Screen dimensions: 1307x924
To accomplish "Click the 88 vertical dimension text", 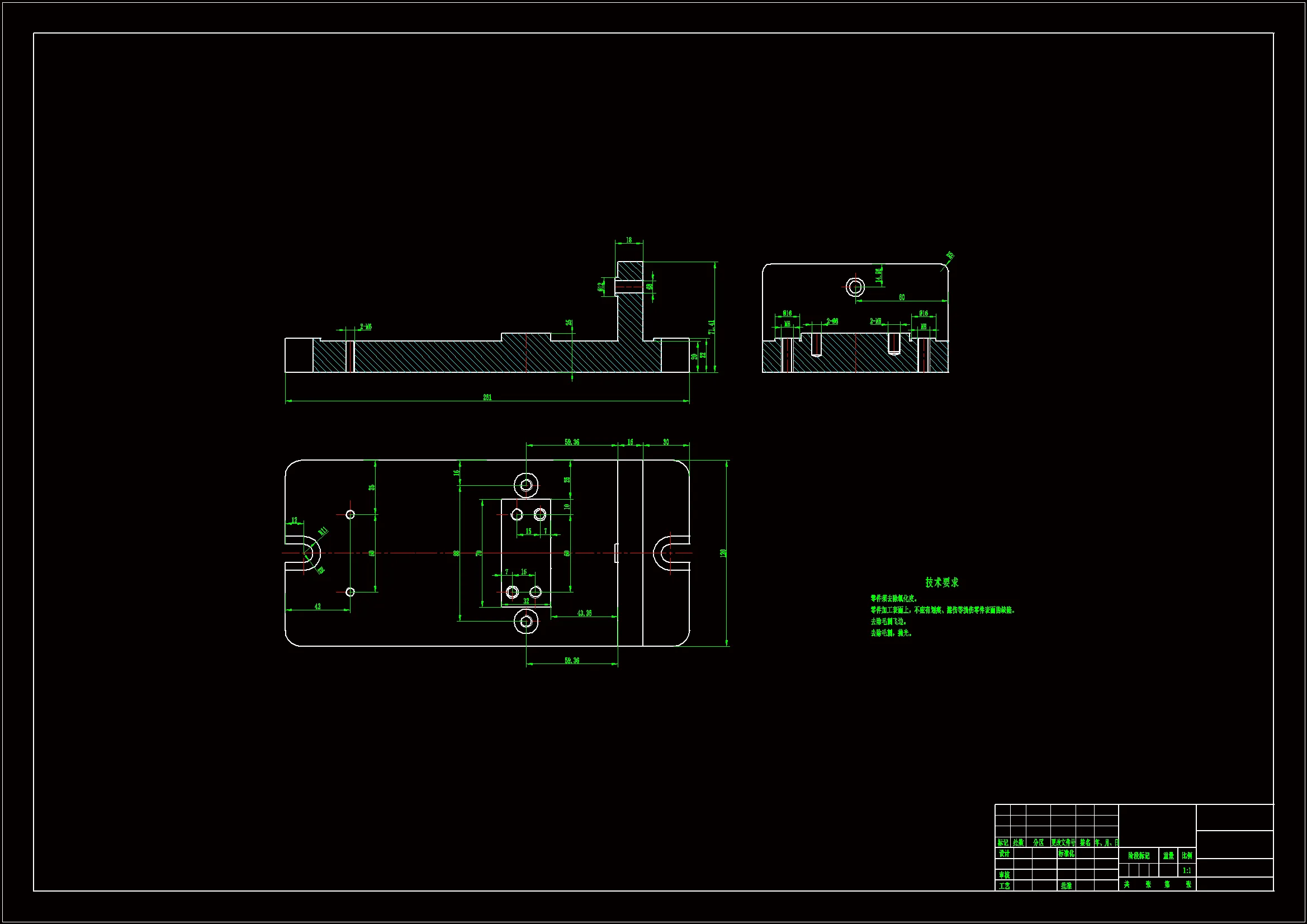I will coord(456,553).
